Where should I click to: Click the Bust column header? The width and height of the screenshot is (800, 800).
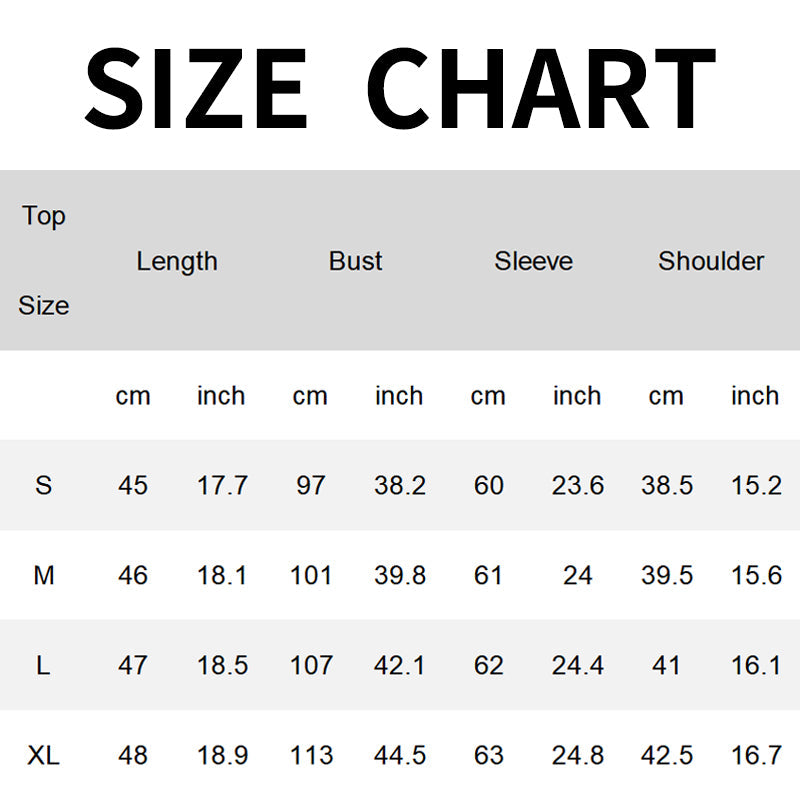(356, 261)
